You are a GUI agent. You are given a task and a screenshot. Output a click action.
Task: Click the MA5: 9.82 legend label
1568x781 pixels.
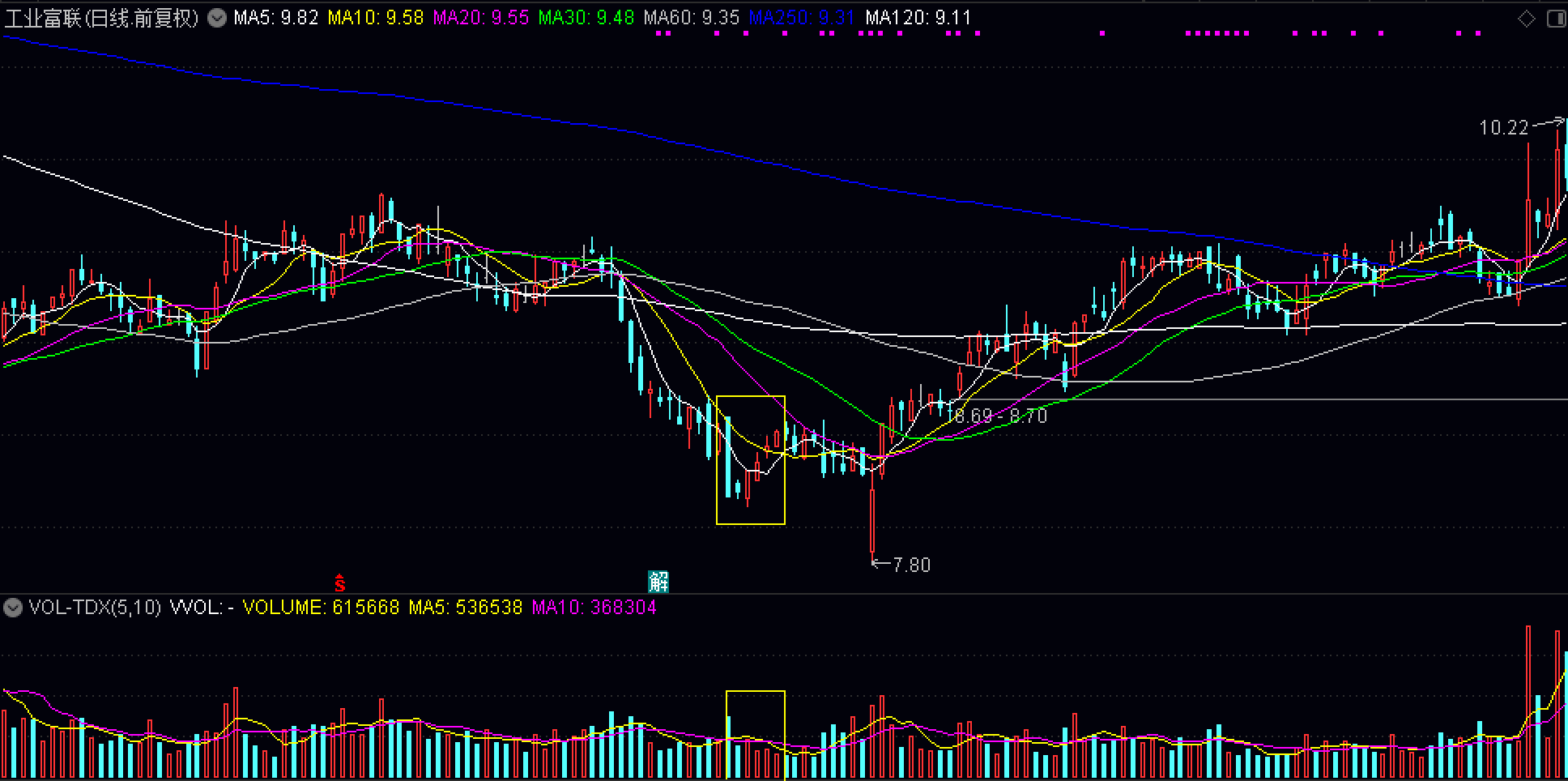pos(275,18)
